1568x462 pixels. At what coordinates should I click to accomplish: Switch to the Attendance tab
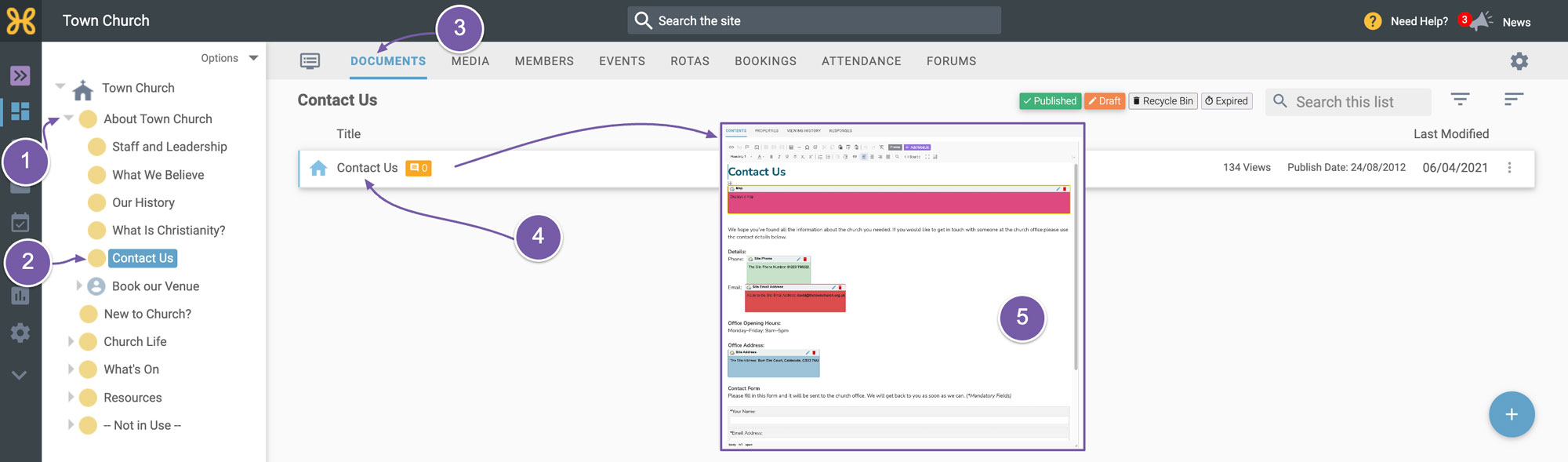tap(862, 61)
